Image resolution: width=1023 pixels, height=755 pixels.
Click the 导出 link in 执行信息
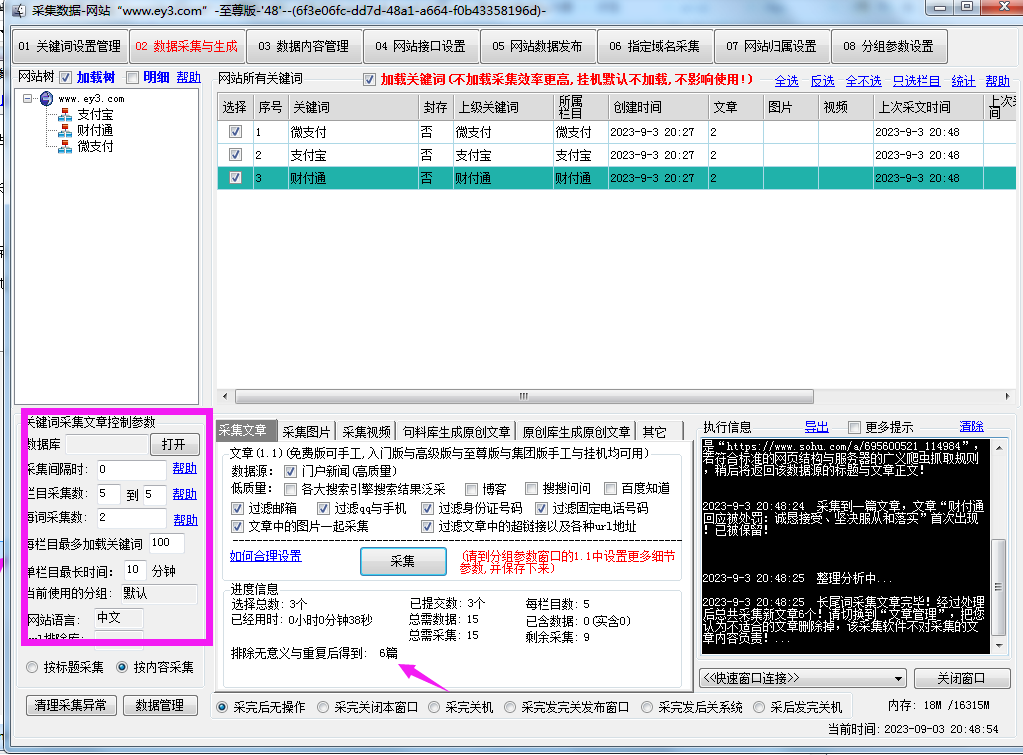click(817, 427)
